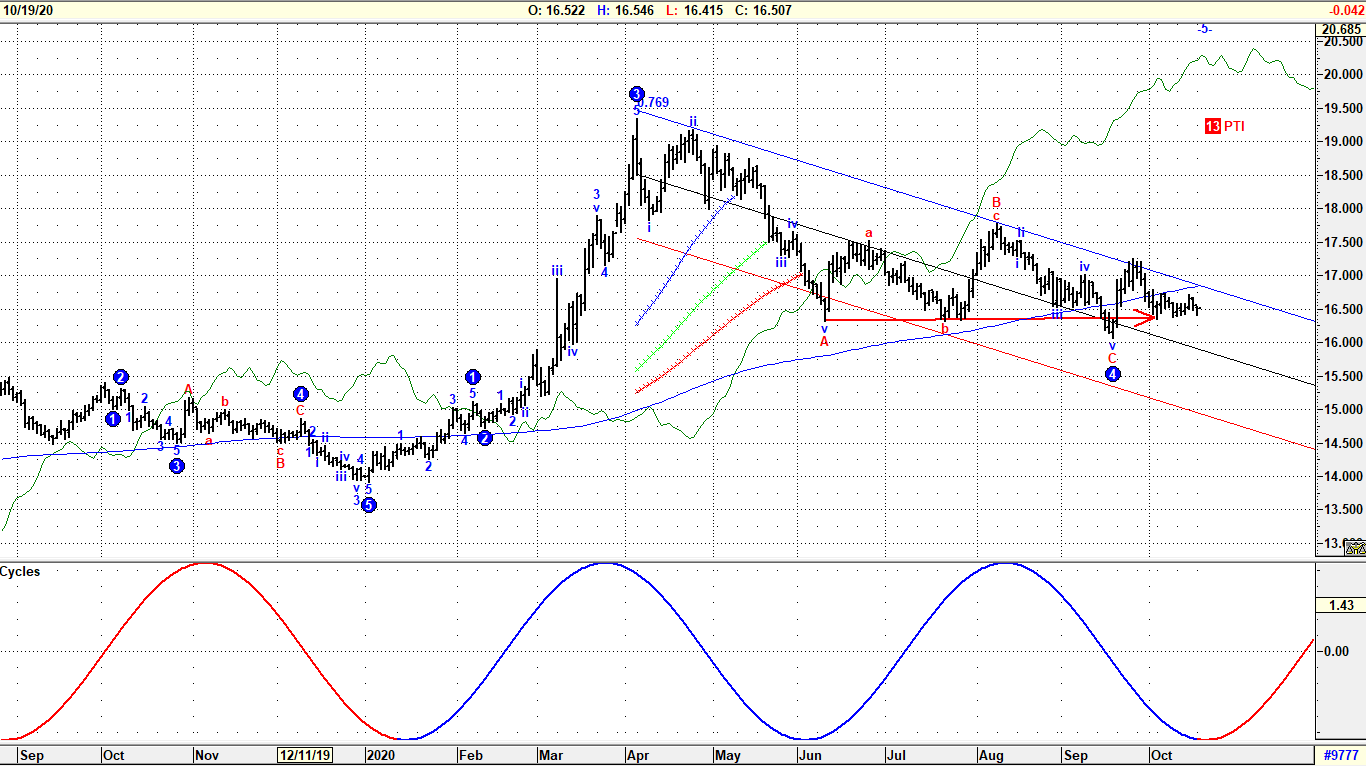
Task: Click the circled wave 5 marker near 2020
Action: [368, 505]
